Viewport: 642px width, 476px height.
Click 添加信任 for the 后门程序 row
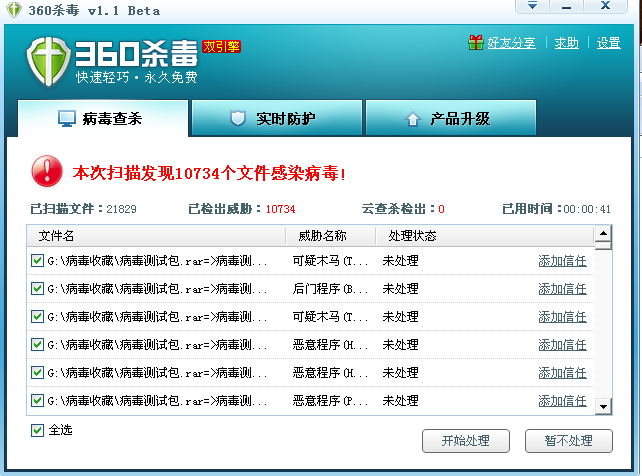point(562,289)
